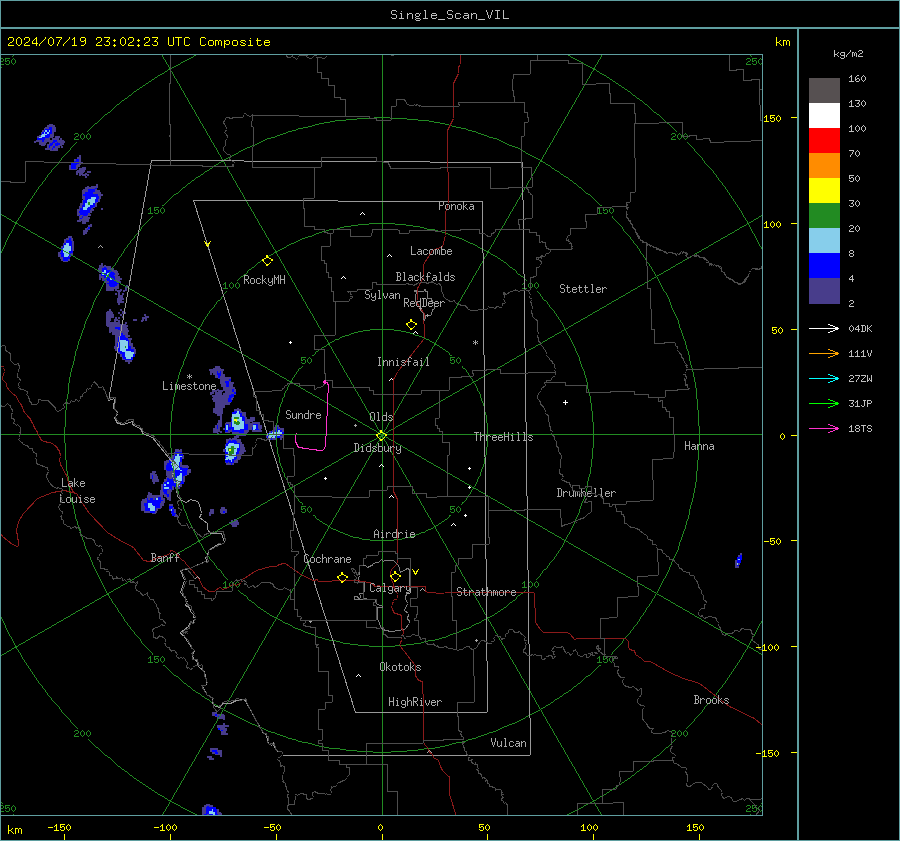Image resolution: width=900 pixels, height=841 pixels.
Task: Click the ThreeHills town label
Action: [503, 437]
